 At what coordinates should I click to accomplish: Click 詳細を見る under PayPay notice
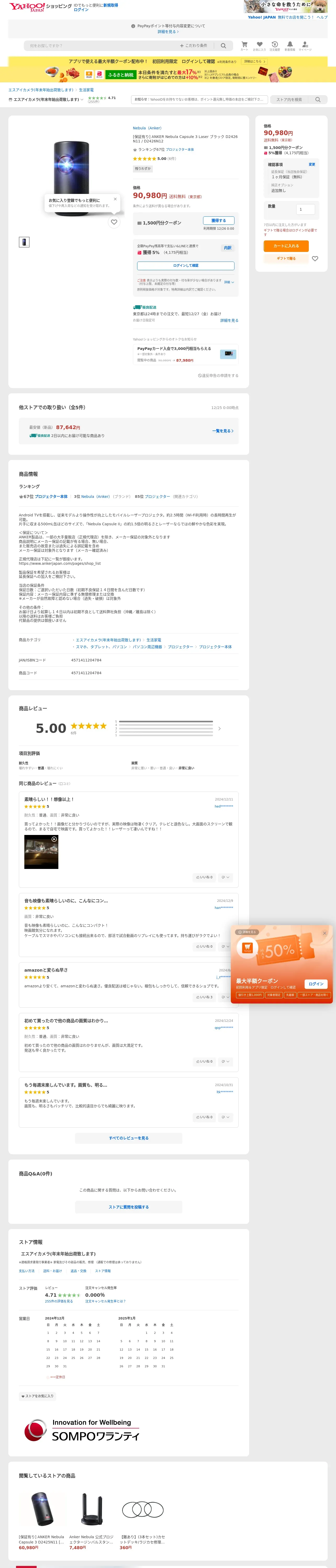tap(168, 32)
